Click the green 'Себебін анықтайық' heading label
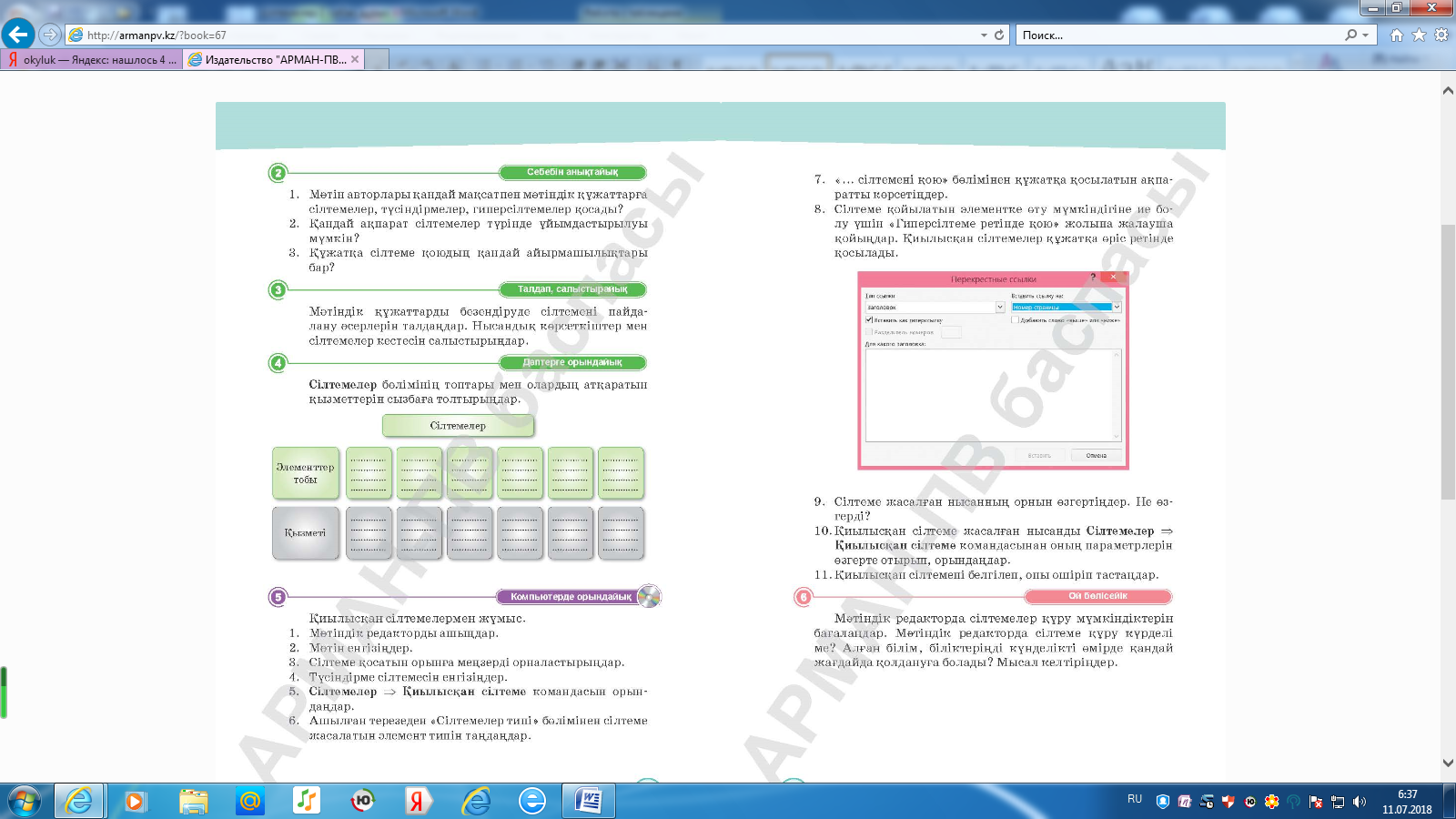 point(572,172)
